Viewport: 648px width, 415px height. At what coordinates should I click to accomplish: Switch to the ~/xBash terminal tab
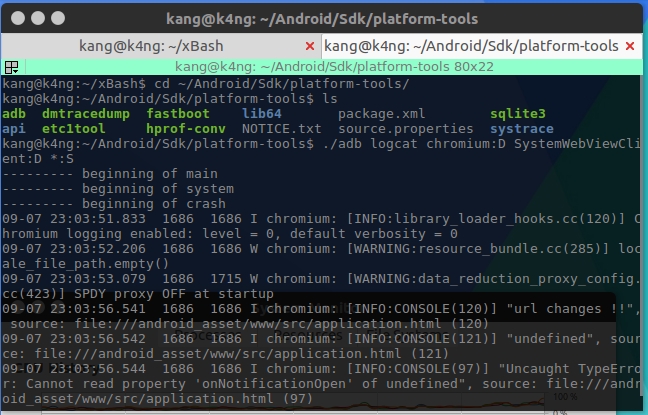pos(151,46)
